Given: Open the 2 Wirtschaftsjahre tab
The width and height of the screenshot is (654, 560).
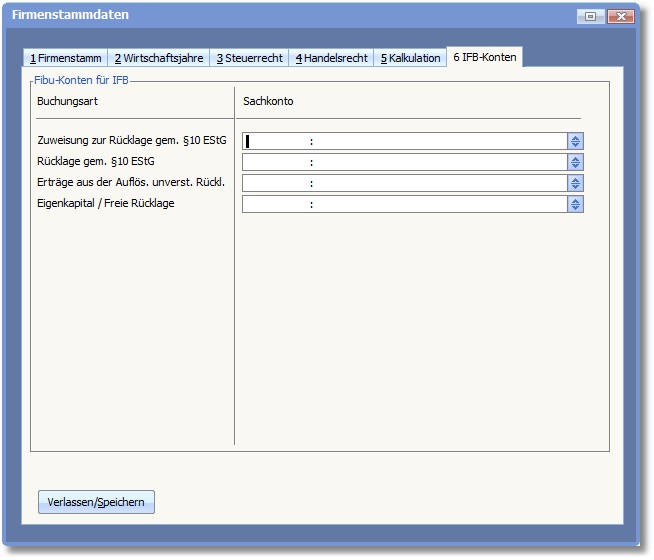Looking at the screenshot, I should [158, 58].
